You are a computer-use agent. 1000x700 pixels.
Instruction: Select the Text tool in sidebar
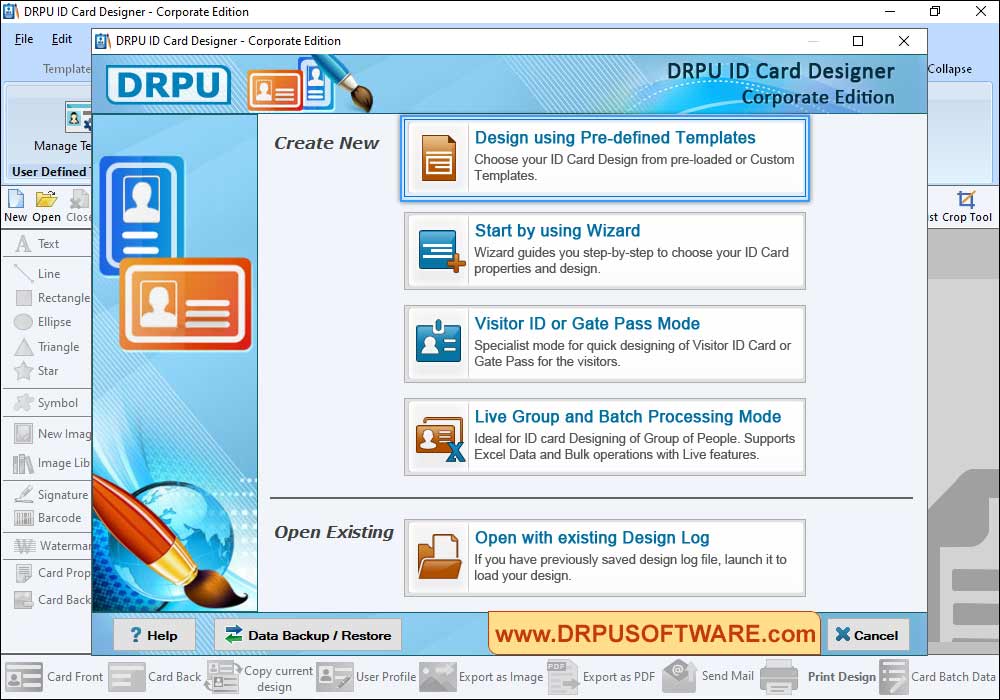click(x=38, y=244)
